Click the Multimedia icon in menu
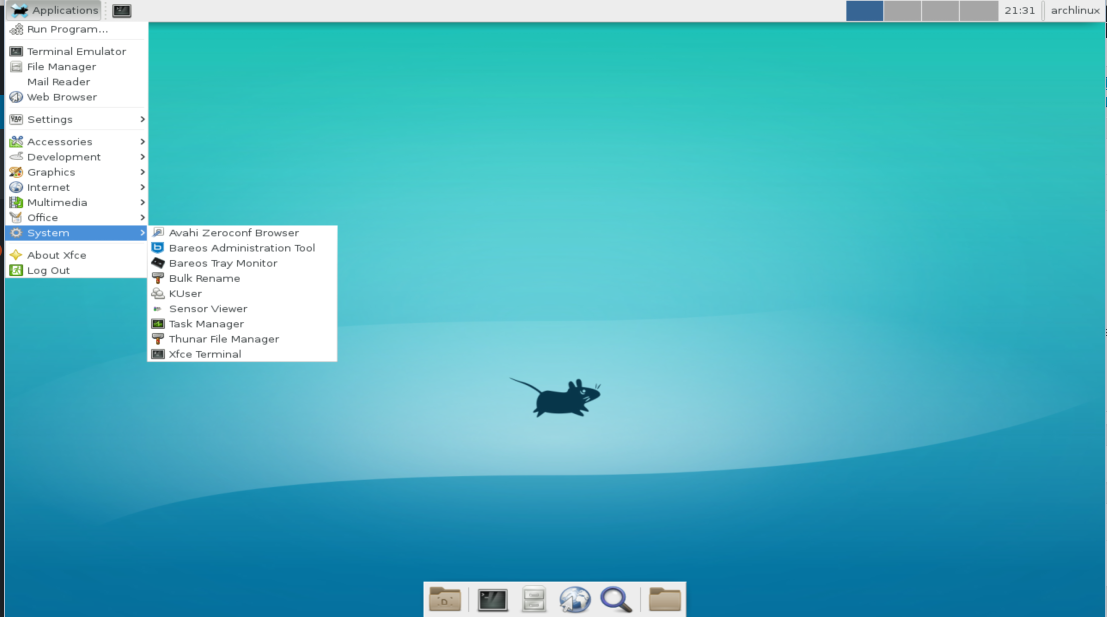The image size is (1107, 617). [x=16, y=203]
